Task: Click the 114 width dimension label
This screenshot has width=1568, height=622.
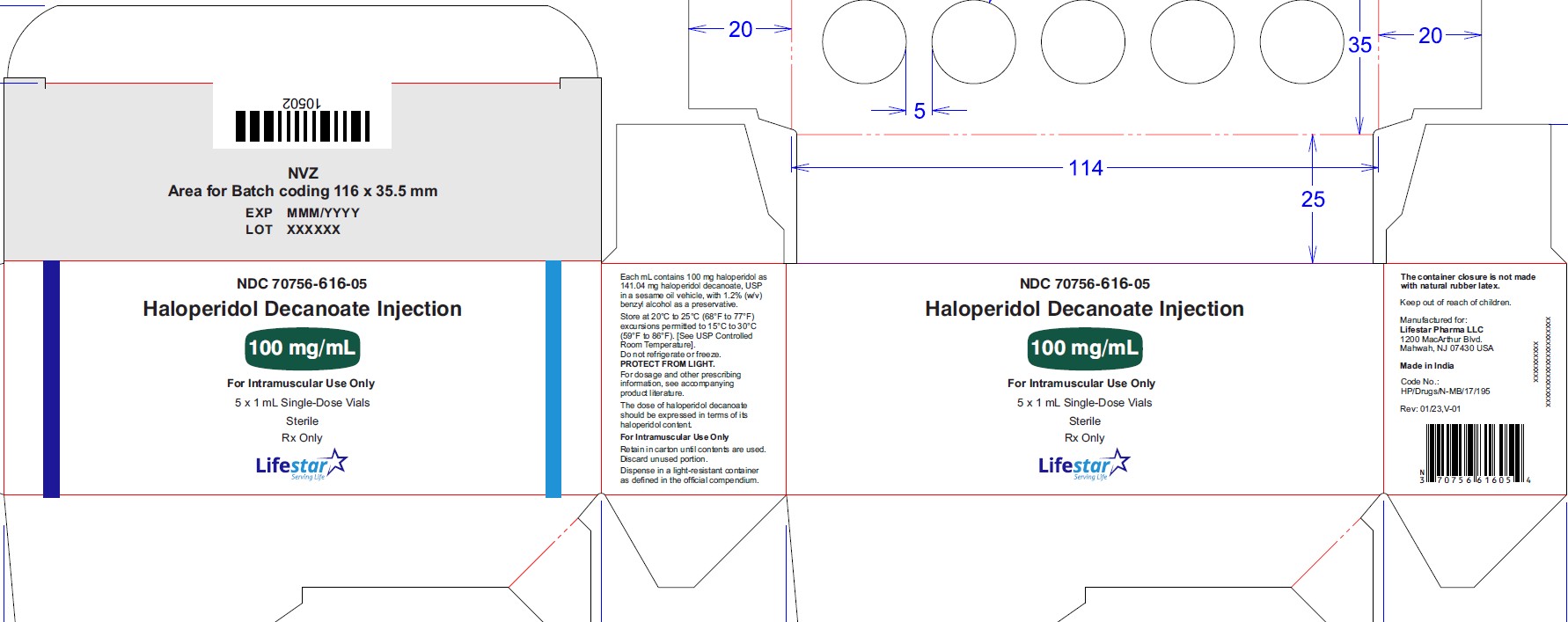Action: coord(1085,168)
